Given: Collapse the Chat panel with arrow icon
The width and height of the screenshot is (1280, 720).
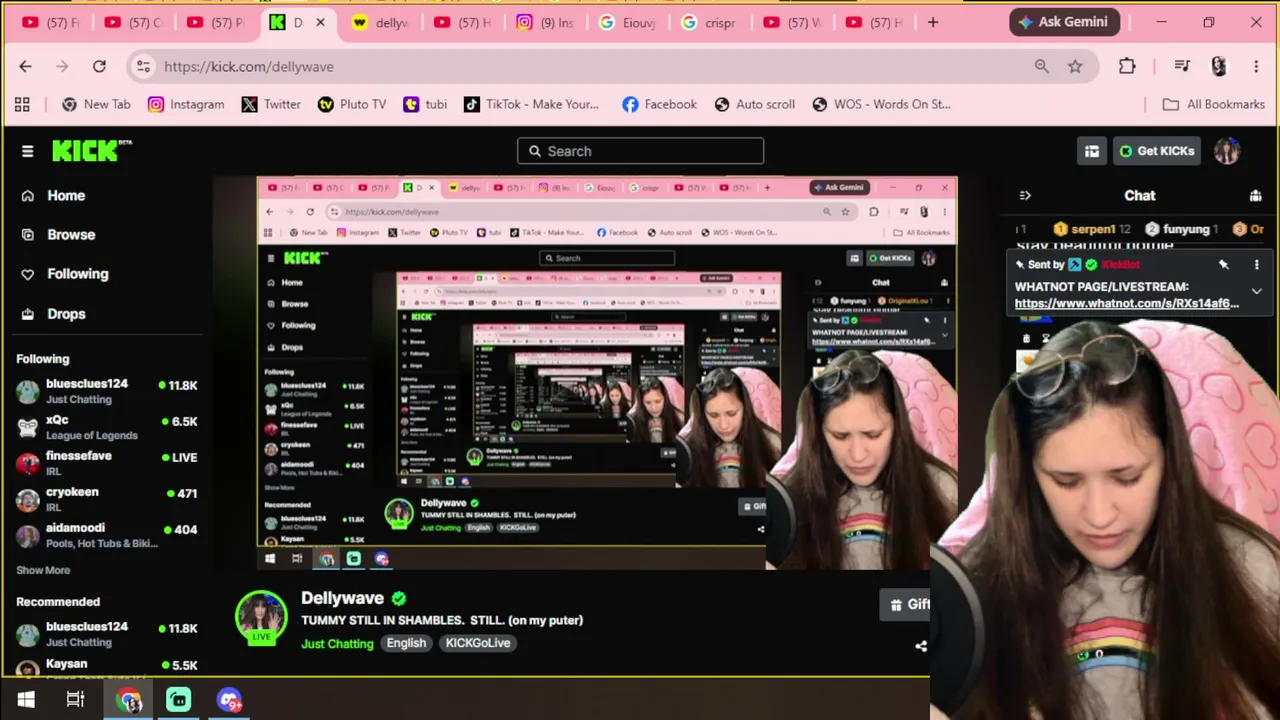Looking at the screenshot, I should [x=1024, y=196].
